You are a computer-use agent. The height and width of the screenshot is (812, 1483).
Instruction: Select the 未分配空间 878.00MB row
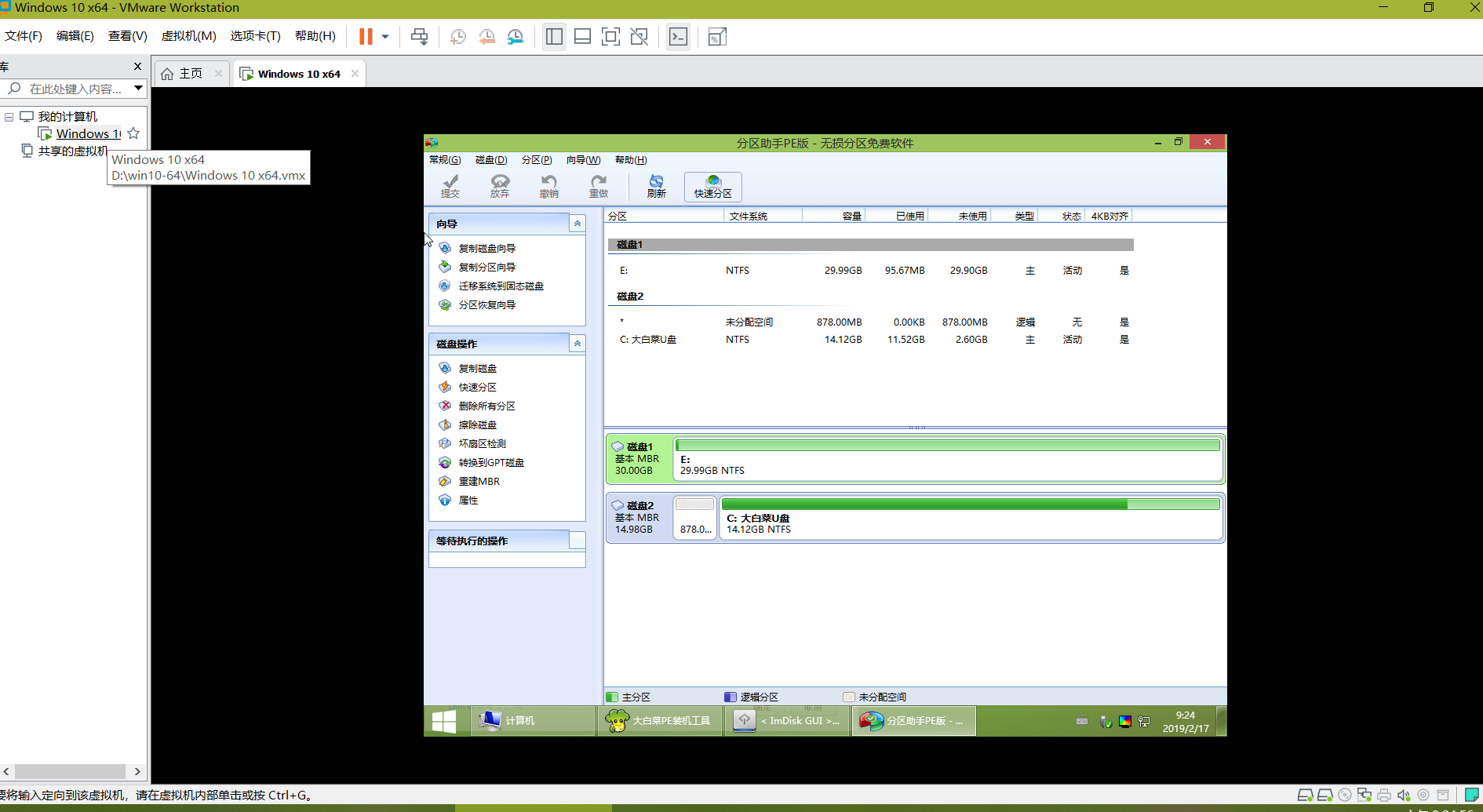[871, 322]
